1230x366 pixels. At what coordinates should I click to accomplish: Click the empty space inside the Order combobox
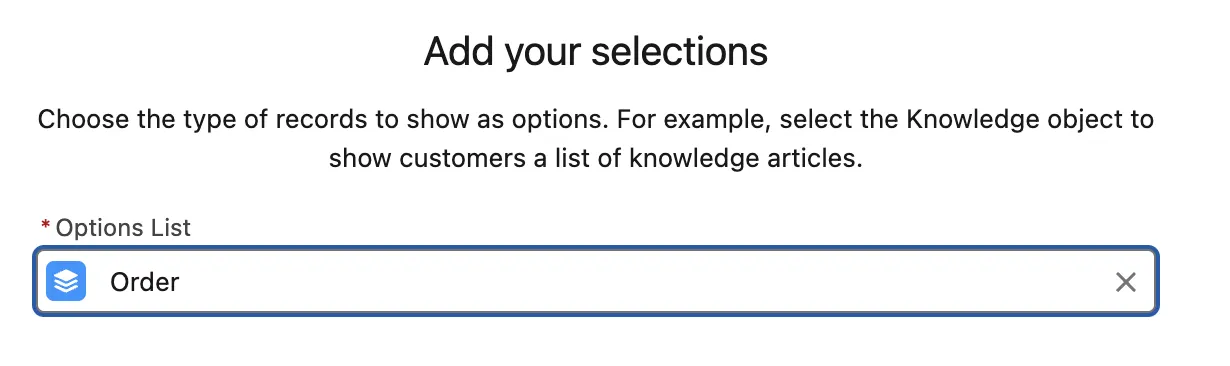click(640, 282)
